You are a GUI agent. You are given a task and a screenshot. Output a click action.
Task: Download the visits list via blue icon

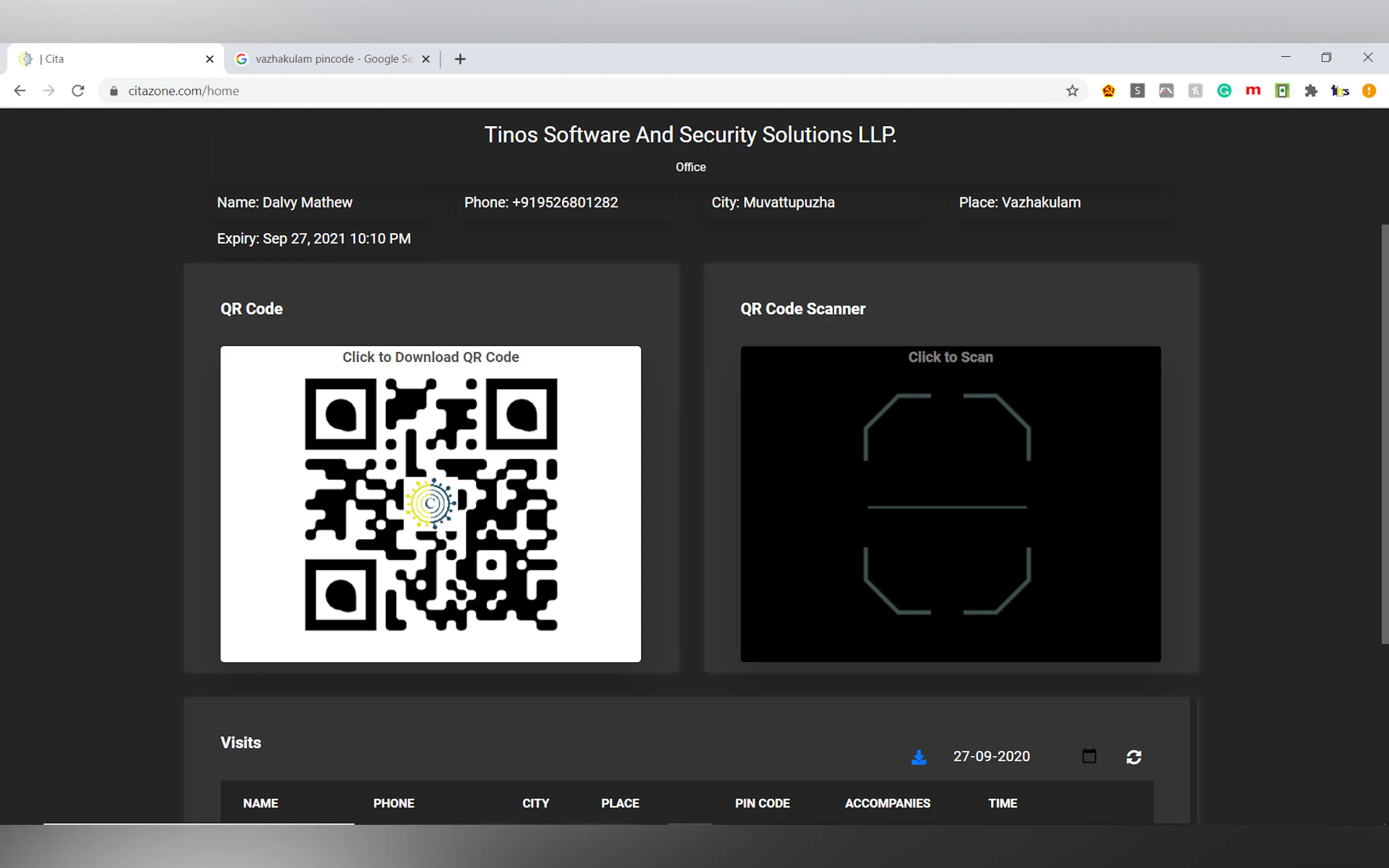pyautogui.click(x=918, y=757)
